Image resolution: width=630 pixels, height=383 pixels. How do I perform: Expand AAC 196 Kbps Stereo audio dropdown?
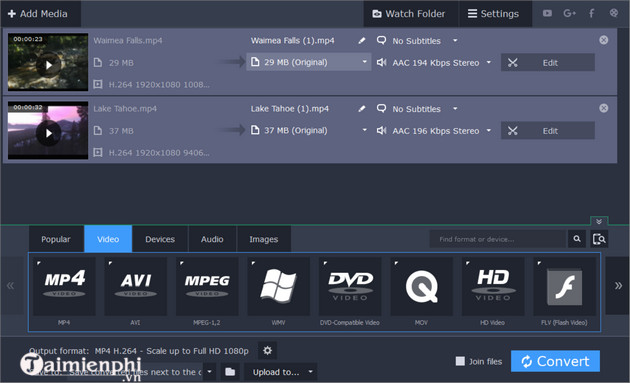[489, 131]
